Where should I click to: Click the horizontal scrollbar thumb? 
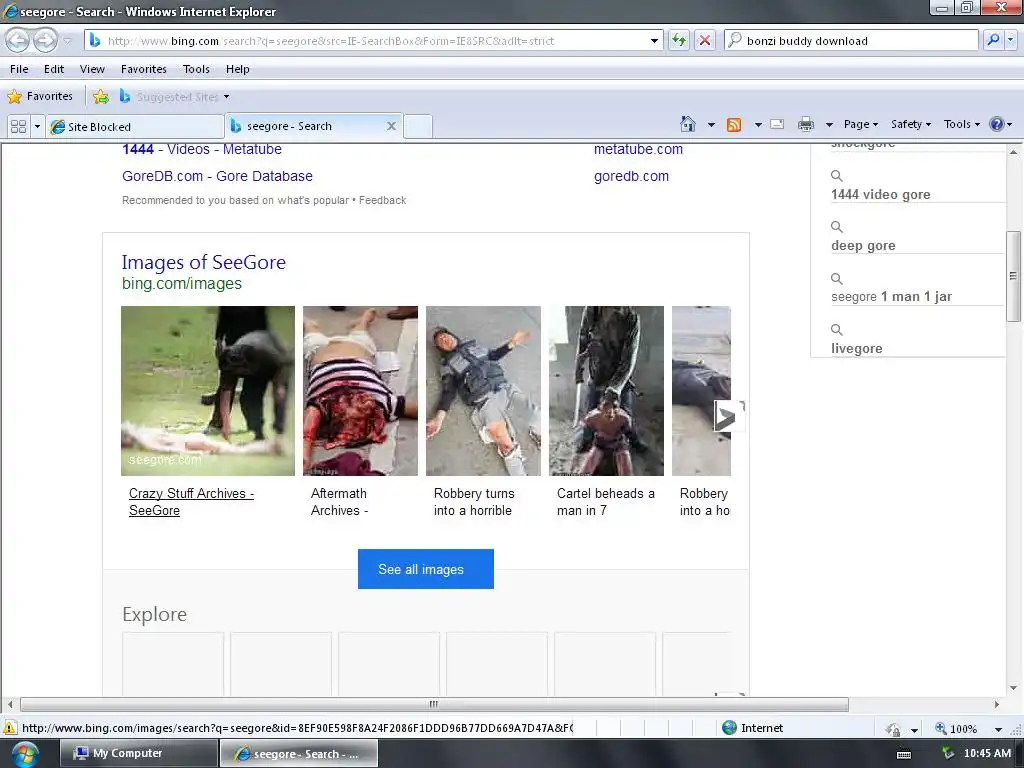click(434, 705)
